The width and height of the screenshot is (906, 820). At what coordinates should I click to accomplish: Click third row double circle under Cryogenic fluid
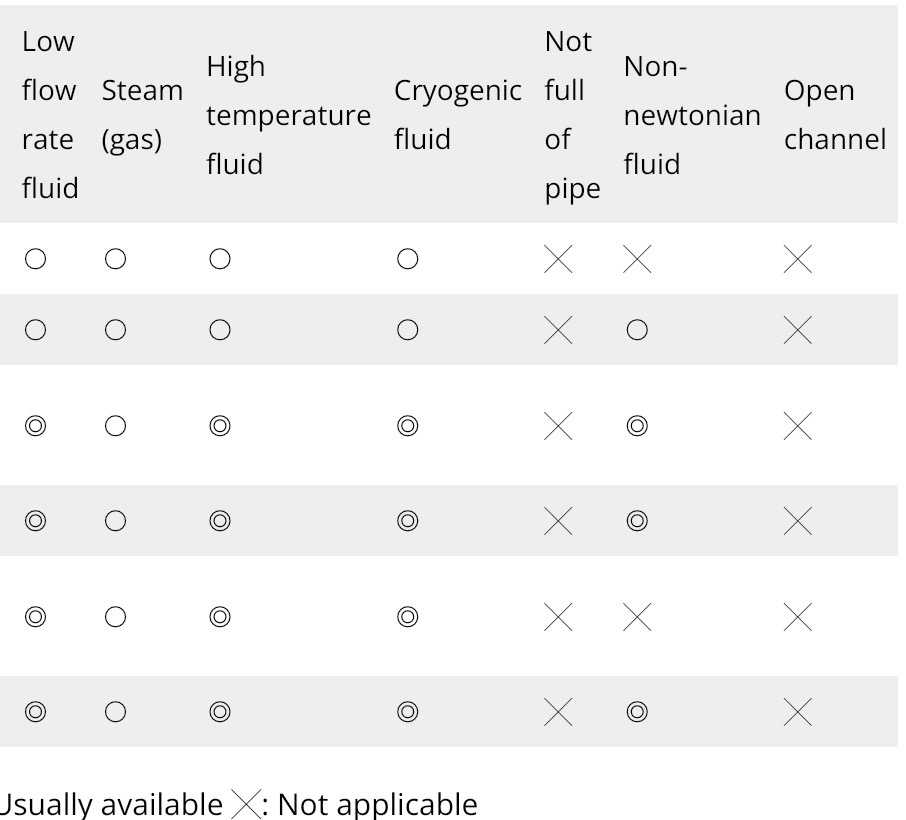click(x=407, y=426)
